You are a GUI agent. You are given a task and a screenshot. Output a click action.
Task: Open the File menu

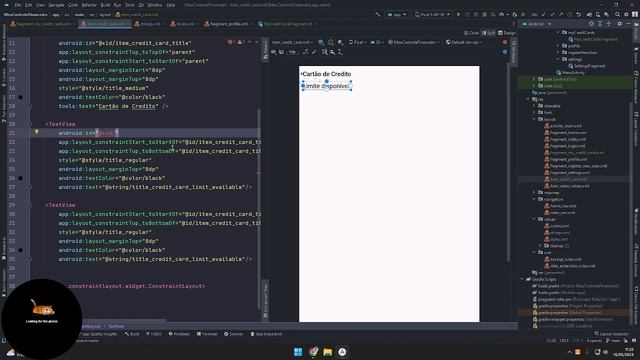(18, 5)
